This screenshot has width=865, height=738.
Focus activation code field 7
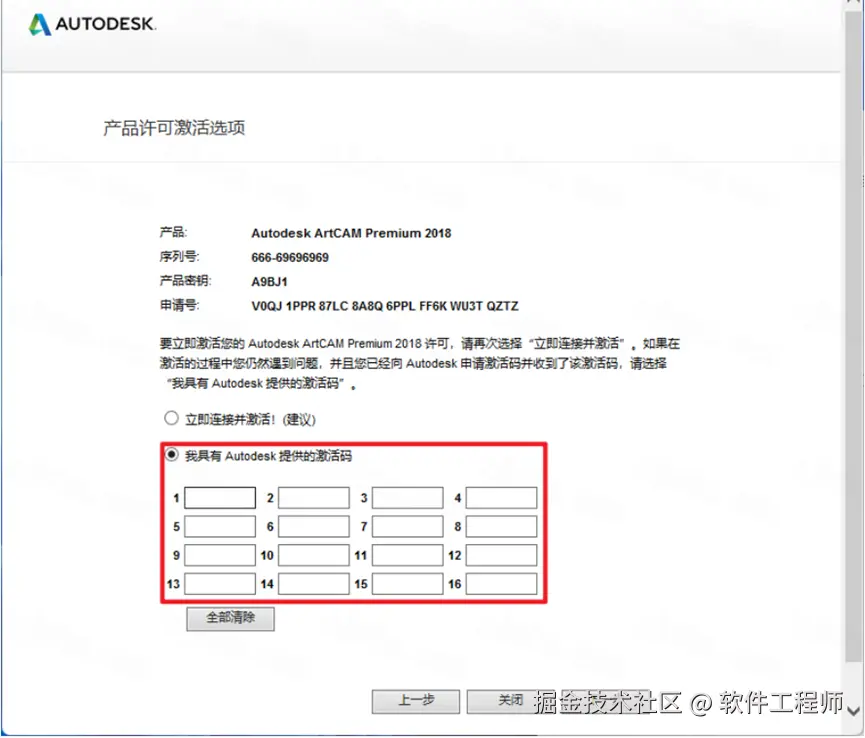pos(407,526)
